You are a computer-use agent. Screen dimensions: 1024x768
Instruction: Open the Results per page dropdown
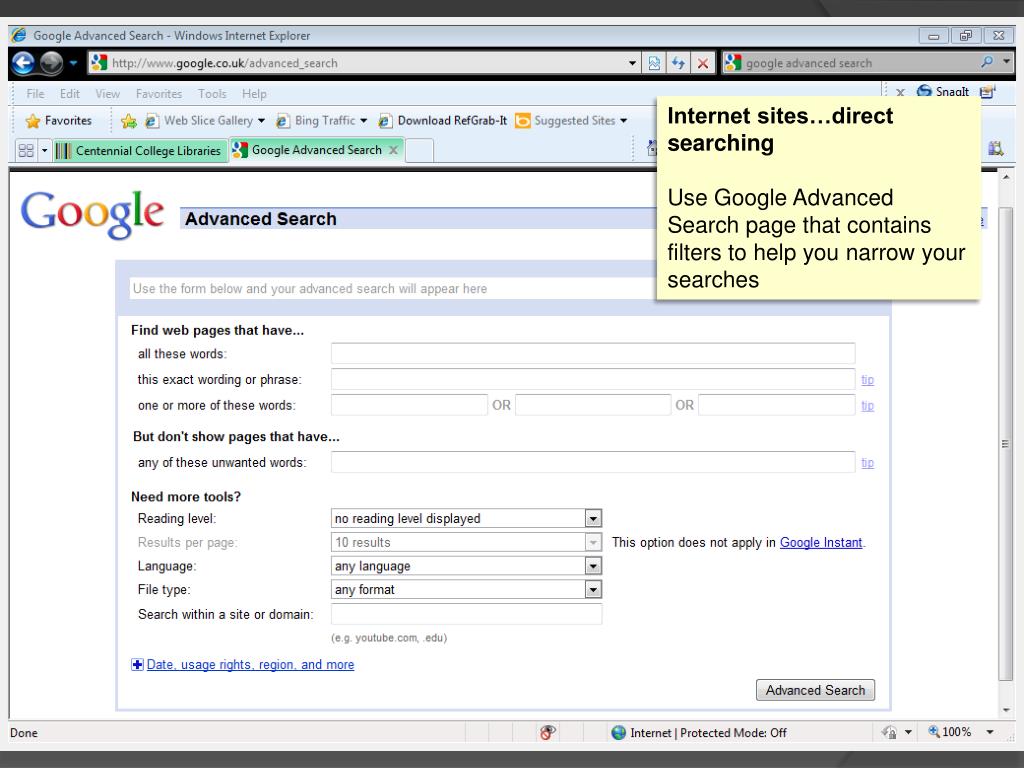[x=466, y=542]
